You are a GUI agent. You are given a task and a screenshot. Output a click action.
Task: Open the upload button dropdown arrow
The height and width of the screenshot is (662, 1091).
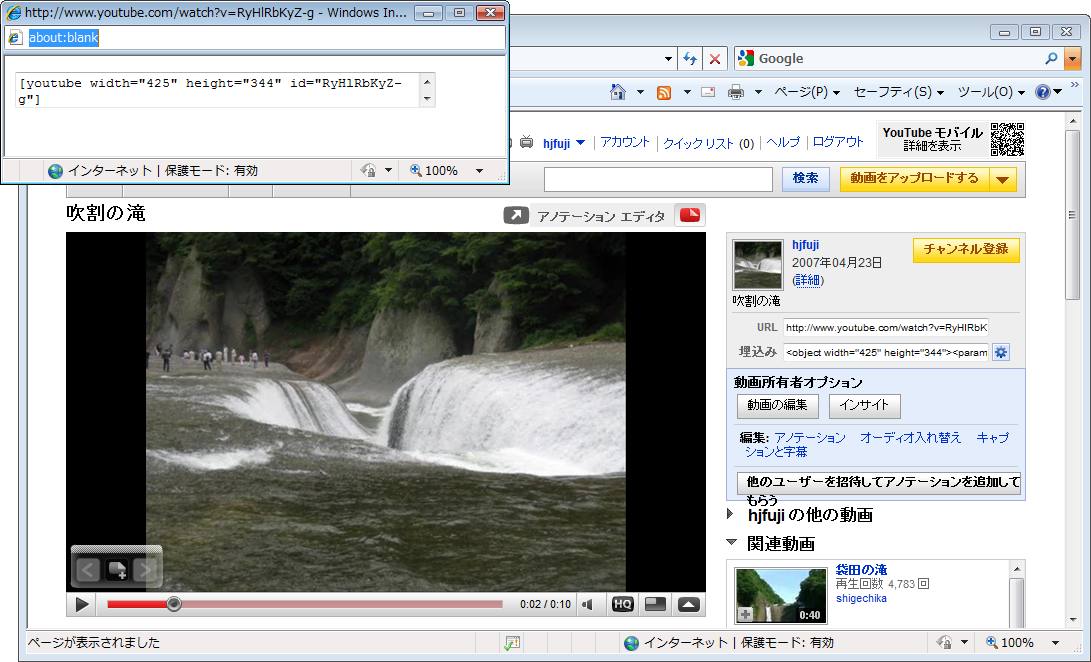(1002, 180)
